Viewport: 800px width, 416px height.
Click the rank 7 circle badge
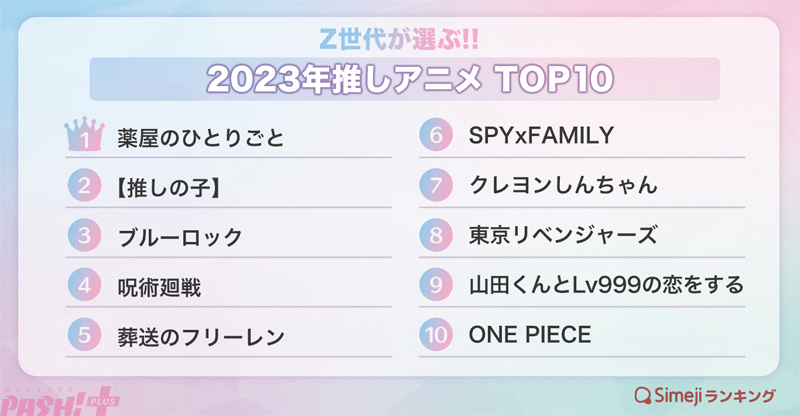437,186
